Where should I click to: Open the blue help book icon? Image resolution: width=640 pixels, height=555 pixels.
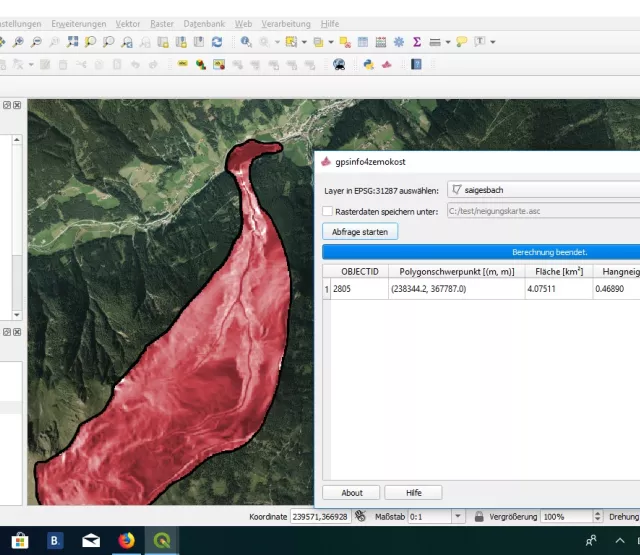point(416,64)
